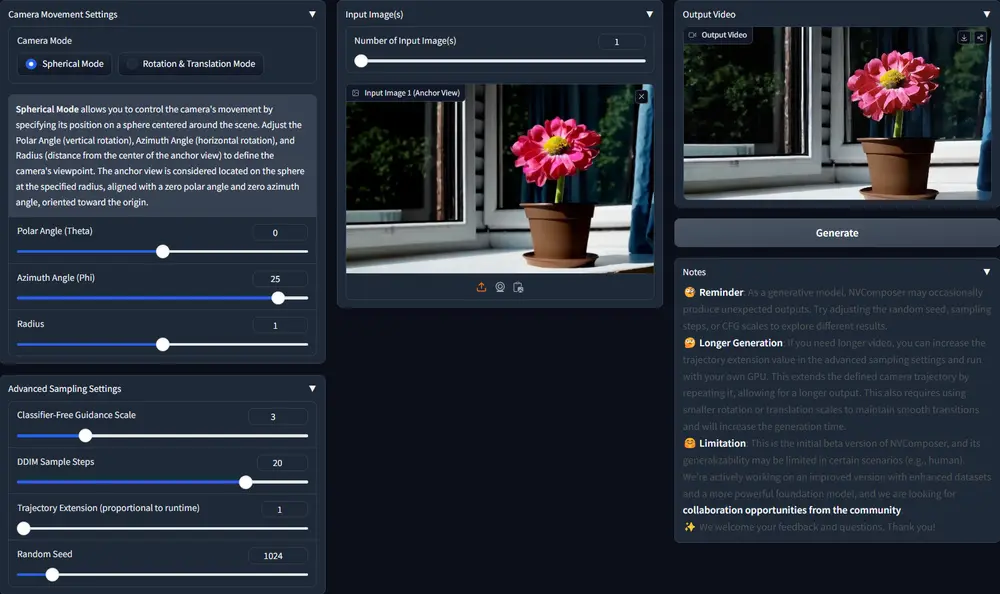
Task: Click the Polar Angle (Theta) slider handle
Action: 163,251
